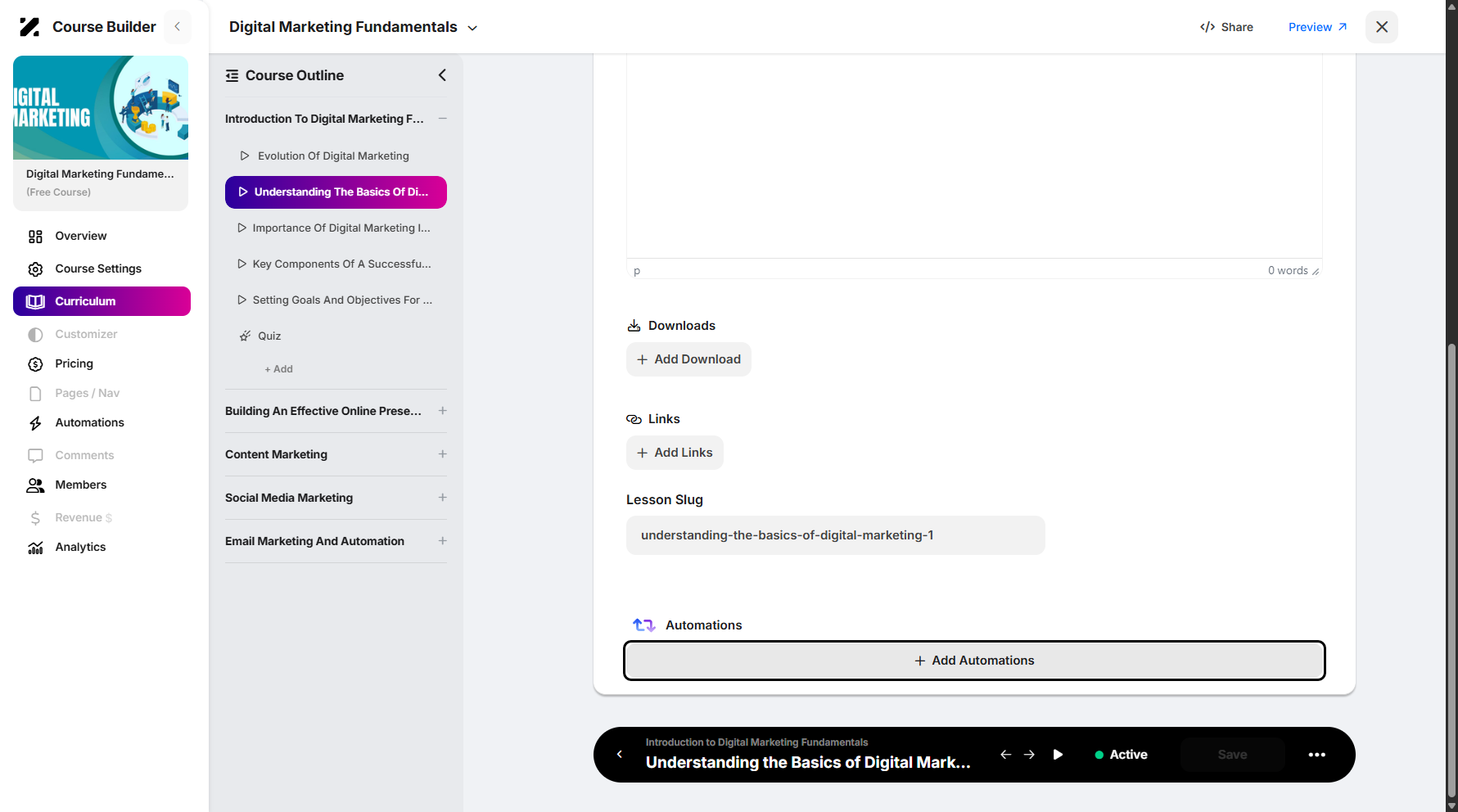The image size is (1458, 812).
Task: Close the course builder with X
Action: [1382, 27]
